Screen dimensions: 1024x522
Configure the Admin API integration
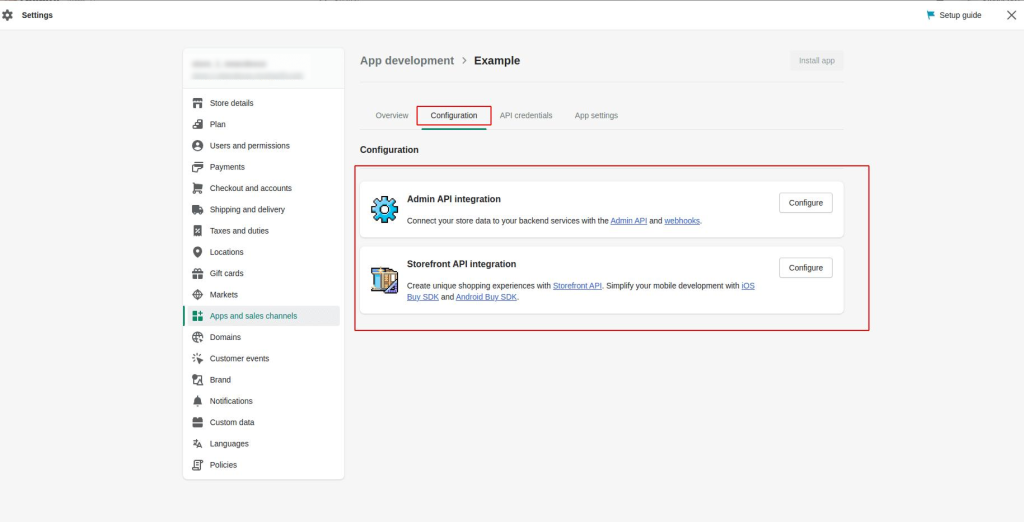(x=805, y=203)
